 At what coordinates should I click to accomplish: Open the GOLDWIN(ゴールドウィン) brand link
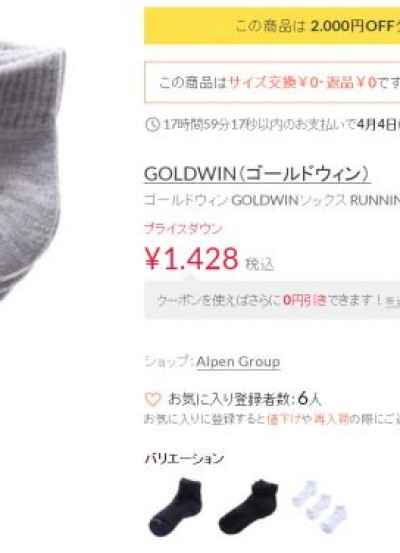(x=257, y=174)
